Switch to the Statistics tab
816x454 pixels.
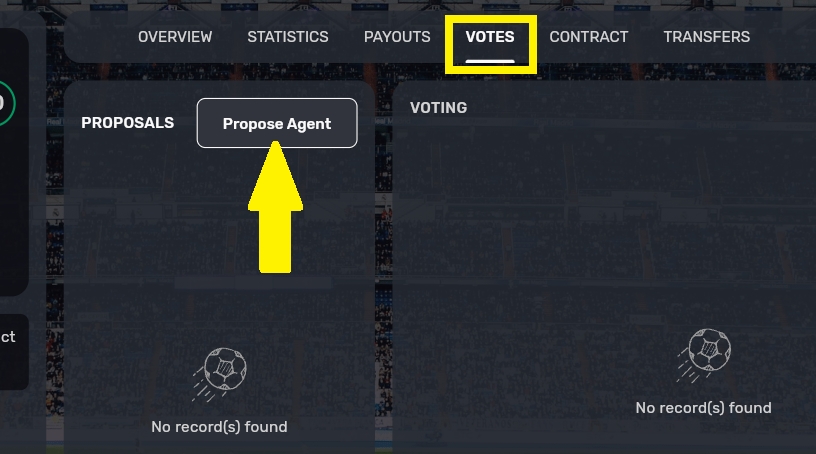[x=288, y=37]
